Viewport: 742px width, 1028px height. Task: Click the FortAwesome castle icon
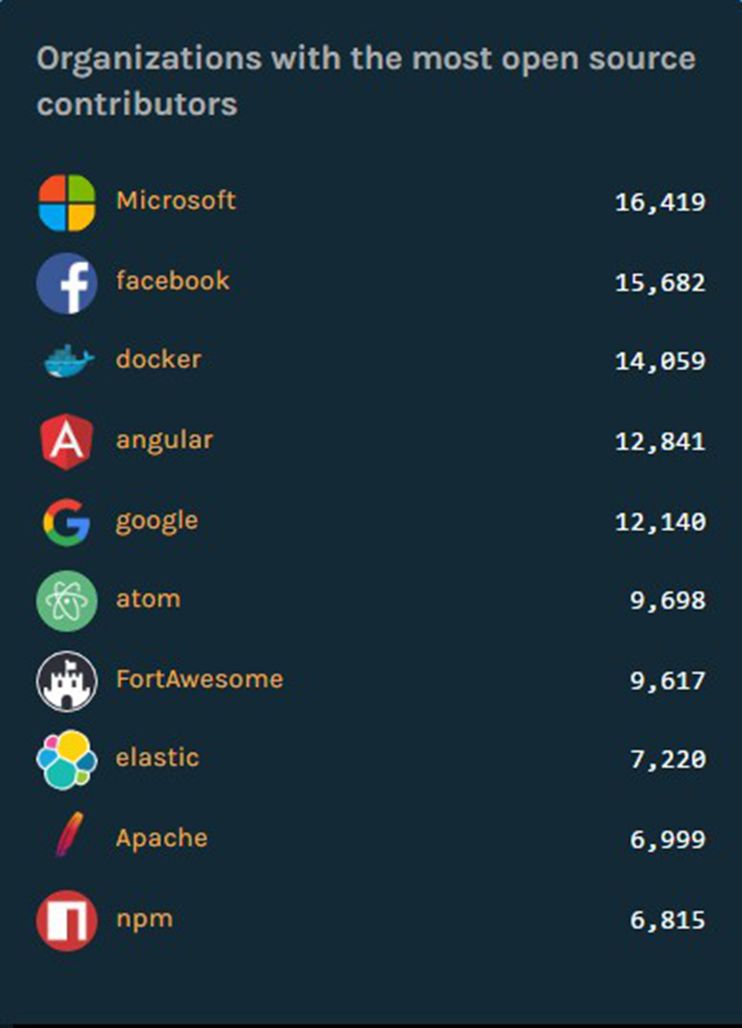click(67, 681)
